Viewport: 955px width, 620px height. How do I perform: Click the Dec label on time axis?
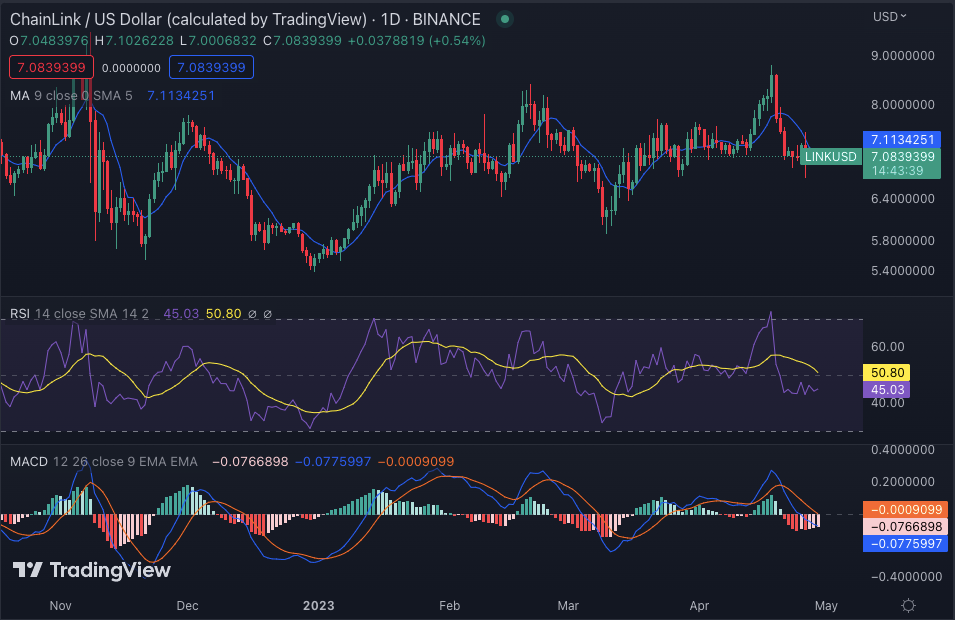click(x=187, y=605)
